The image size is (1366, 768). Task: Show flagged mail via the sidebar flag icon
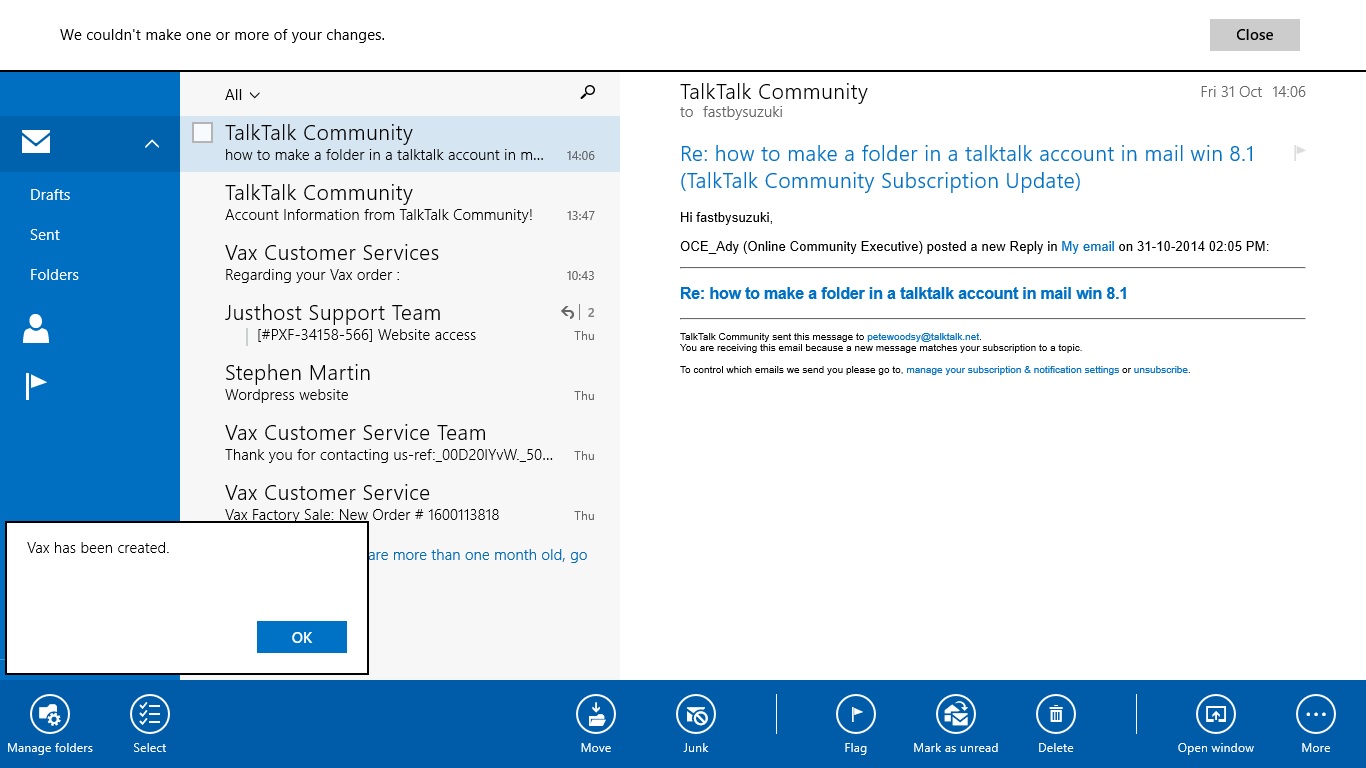click(x=36, y=385)
